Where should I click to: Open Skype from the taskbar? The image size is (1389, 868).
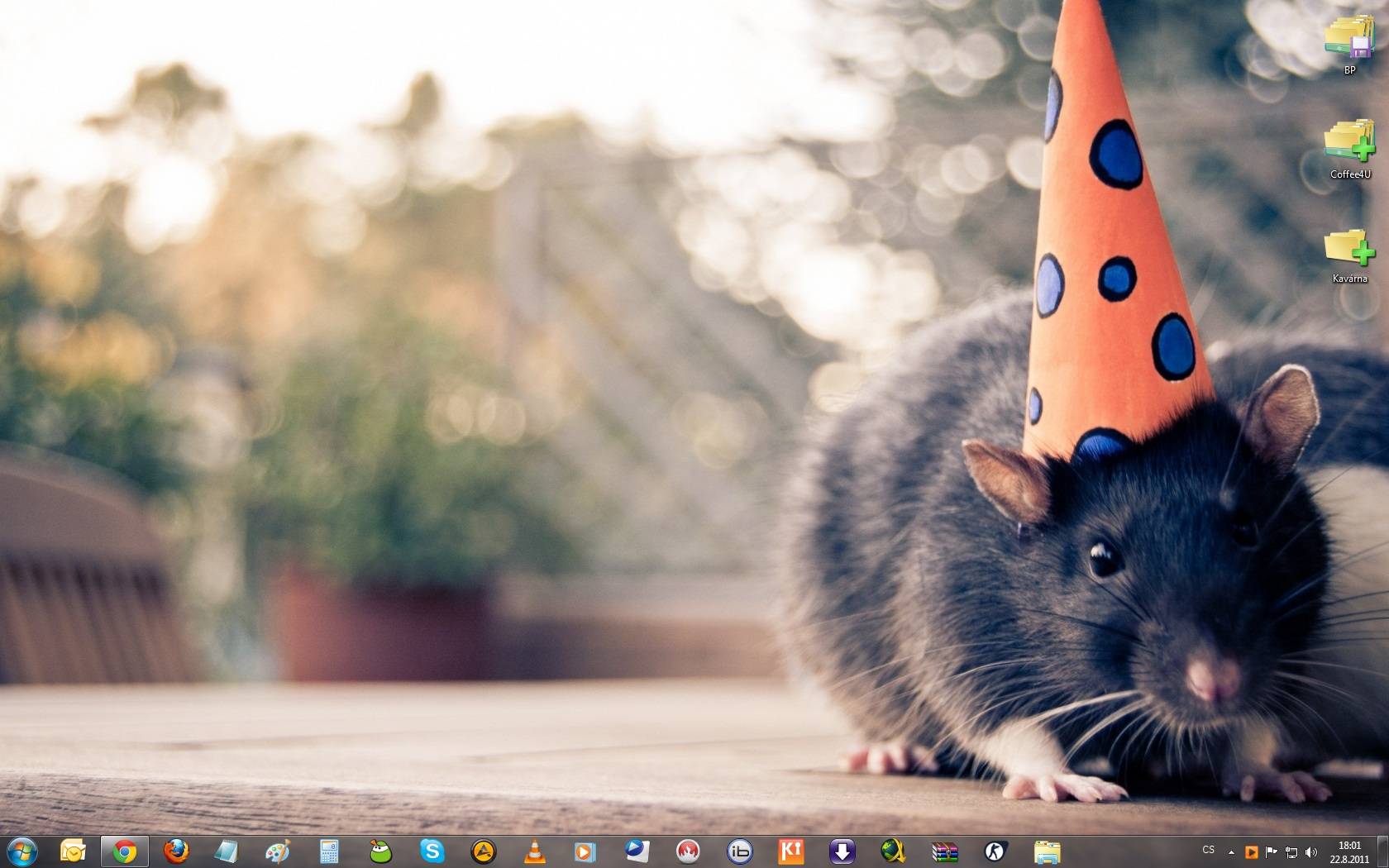pos(432,851)
